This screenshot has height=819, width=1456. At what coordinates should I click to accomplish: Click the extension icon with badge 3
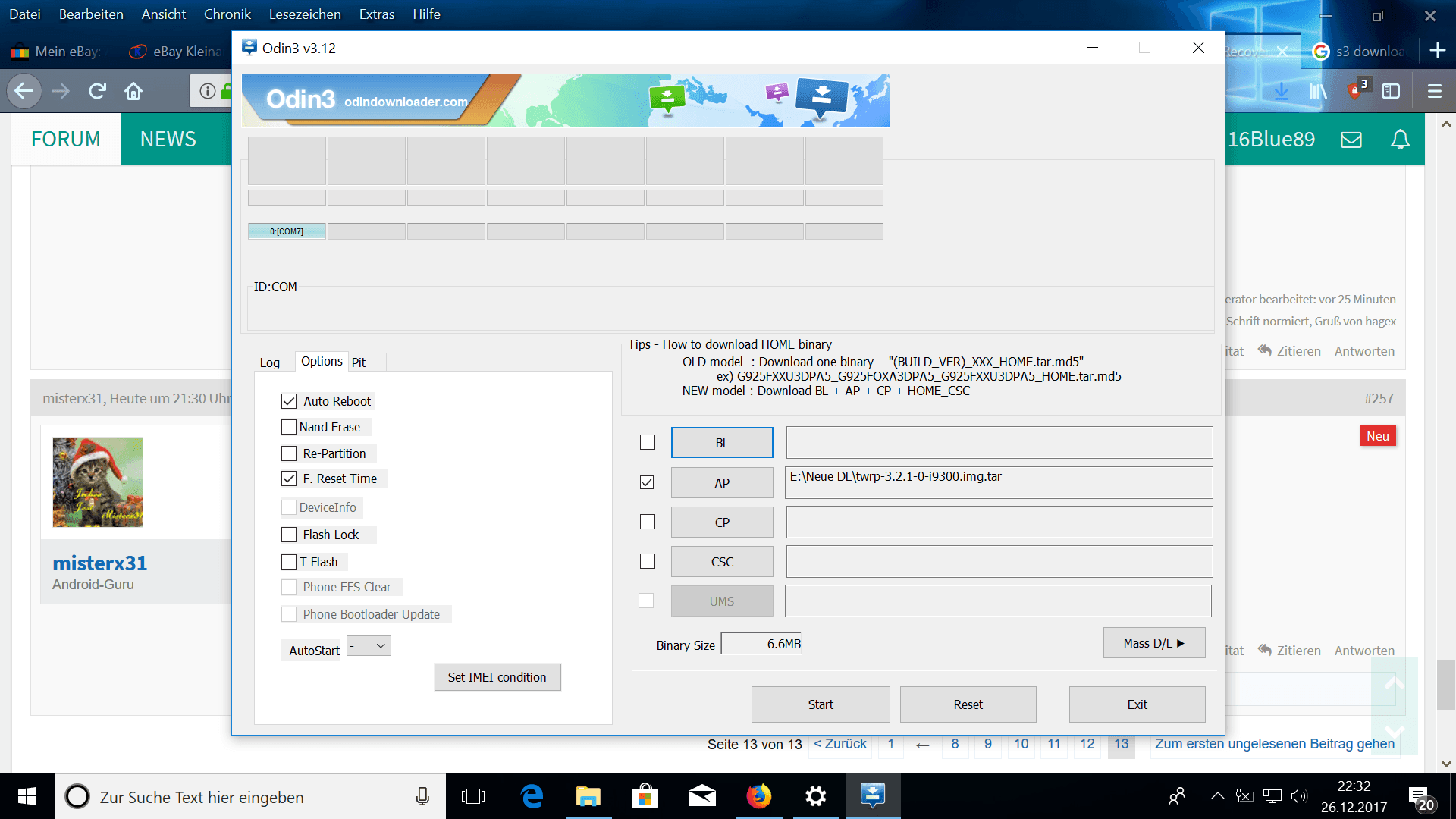[1357, 90]
